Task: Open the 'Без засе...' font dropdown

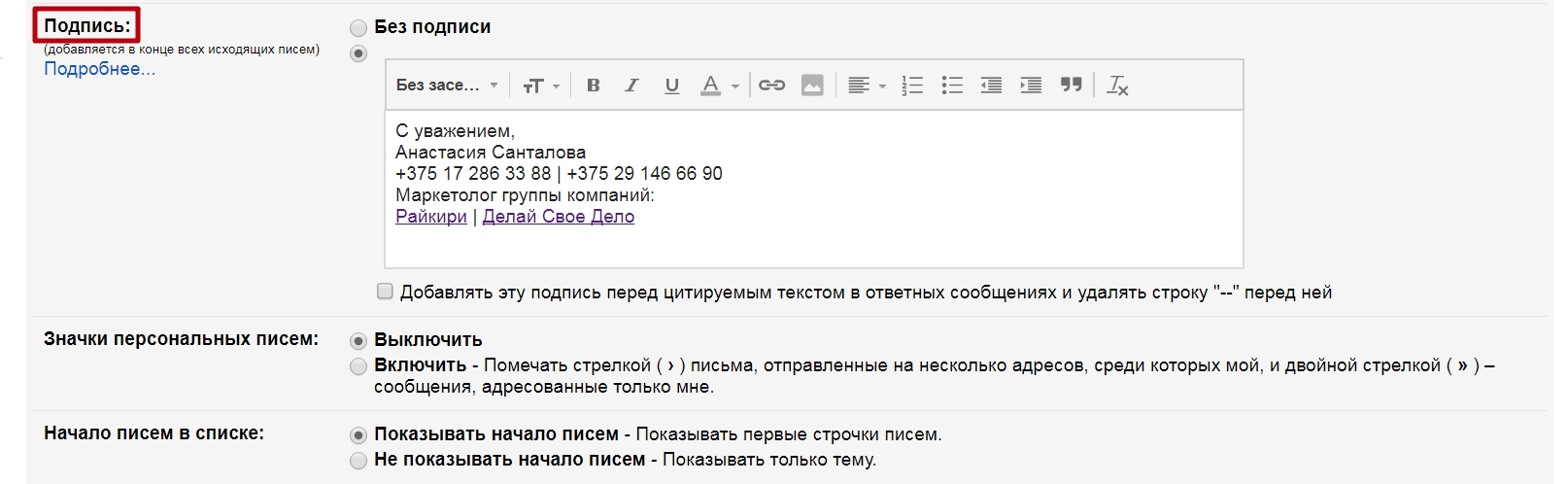Action: coord(447,86)
